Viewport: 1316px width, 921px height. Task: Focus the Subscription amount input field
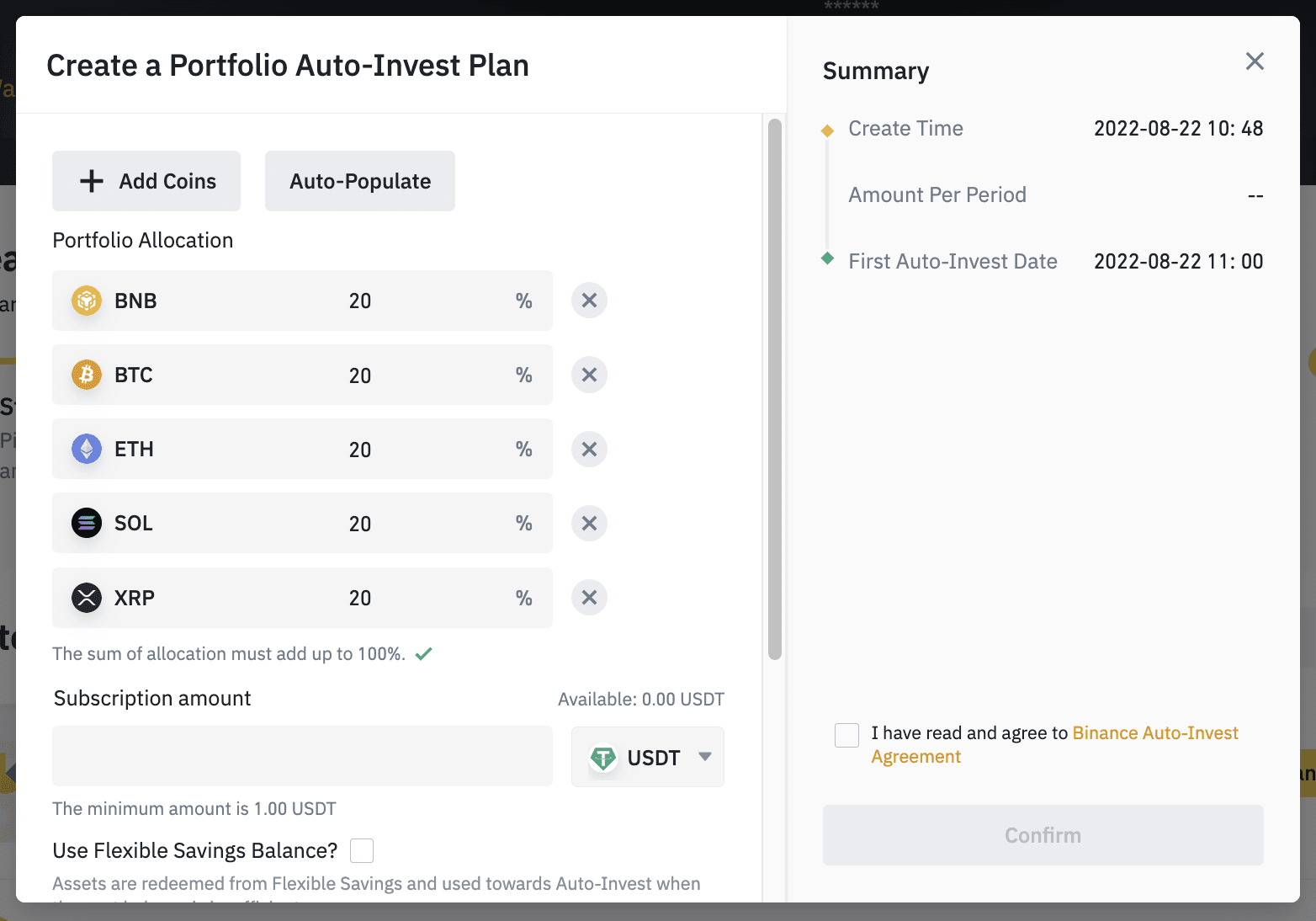point(302,756)
